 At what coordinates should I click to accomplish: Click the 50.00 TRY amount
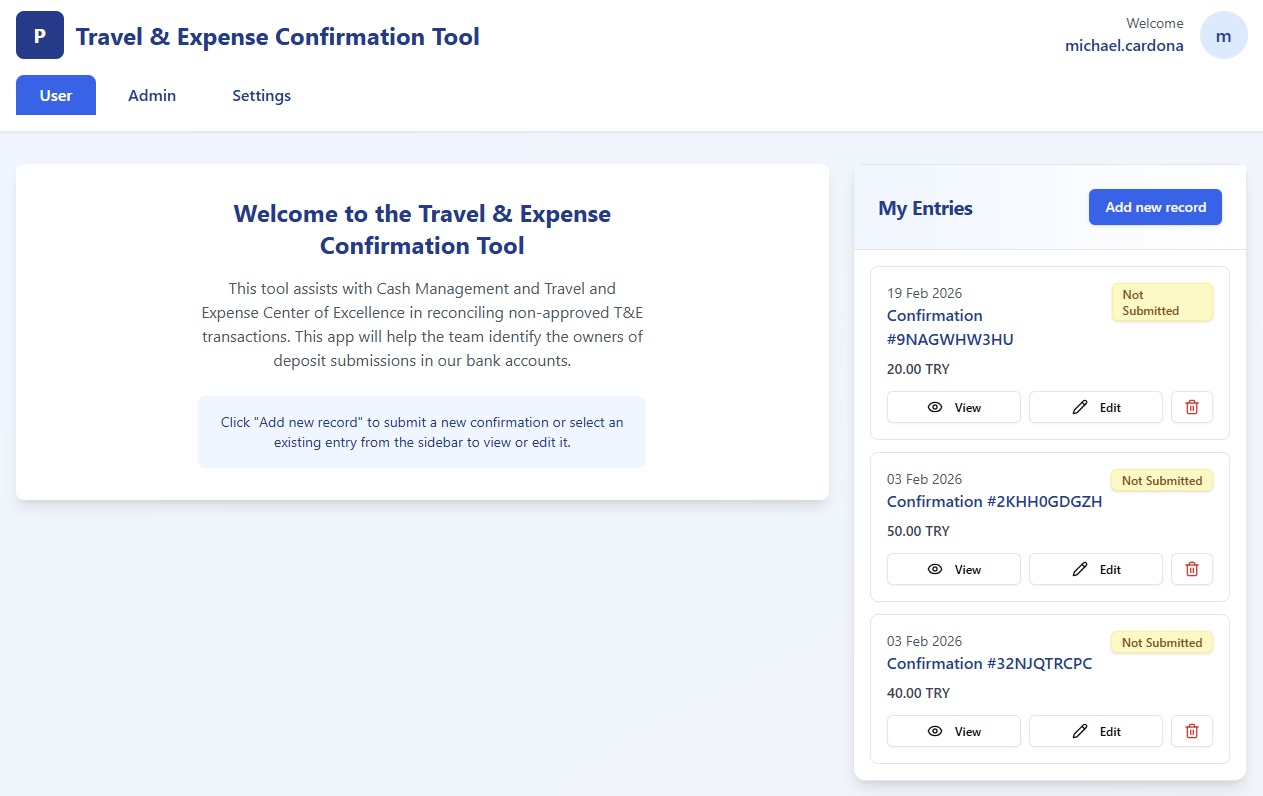point(918,531)
